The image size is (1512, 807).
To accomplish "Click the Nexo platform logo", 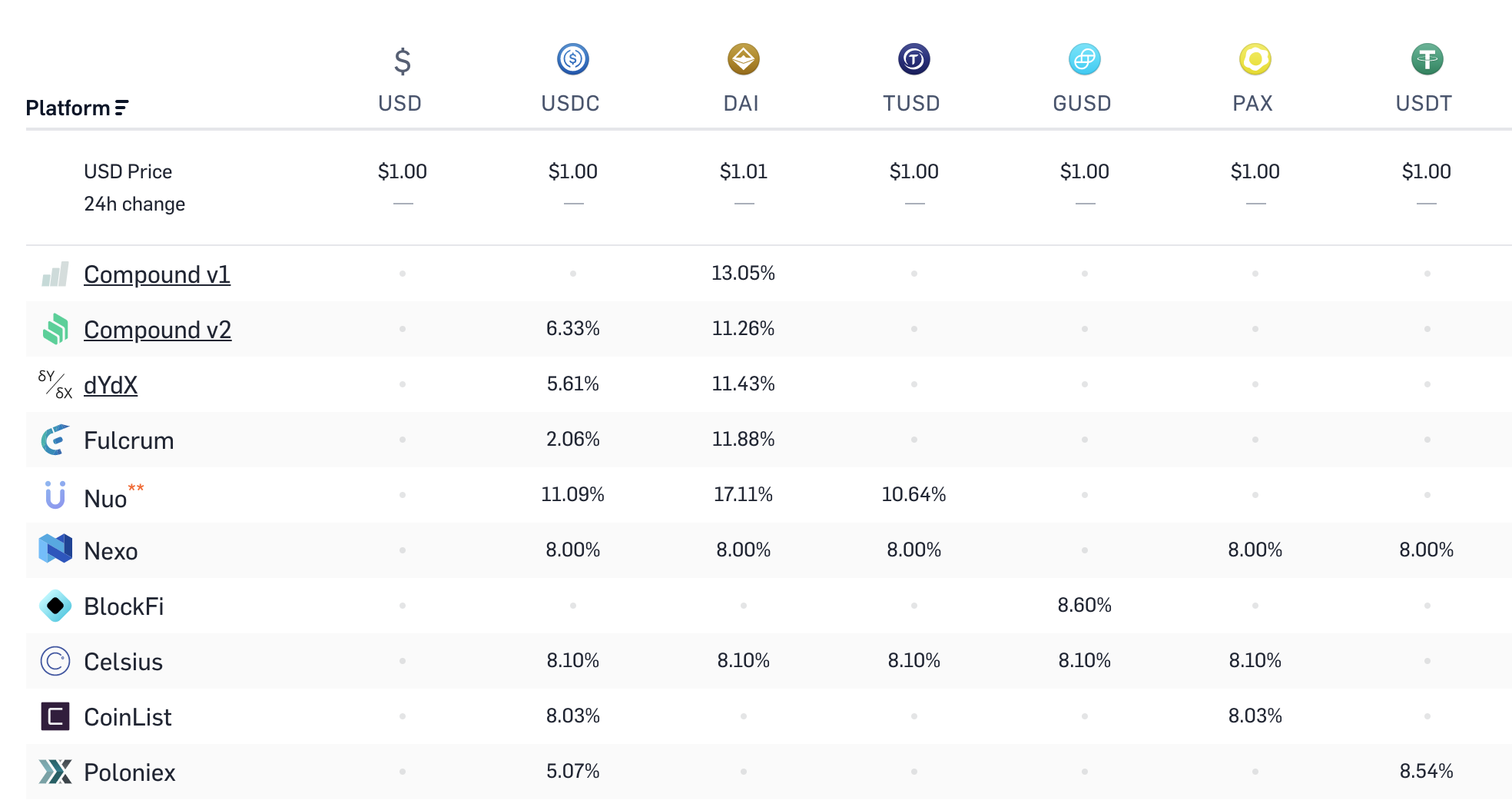I will (x=55, y=549).
